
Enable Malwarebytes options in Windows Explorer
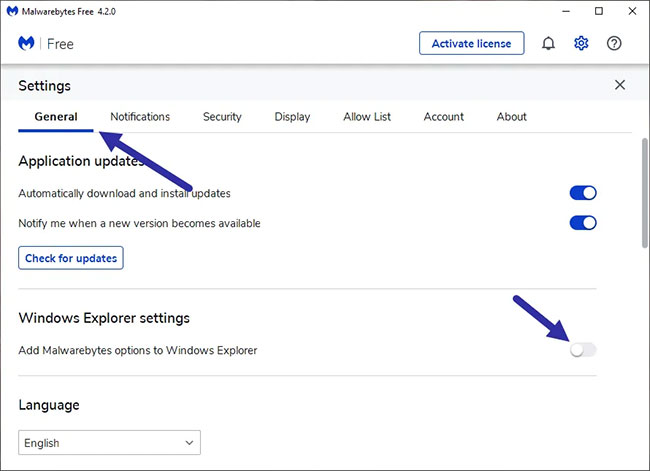[583, 350]
